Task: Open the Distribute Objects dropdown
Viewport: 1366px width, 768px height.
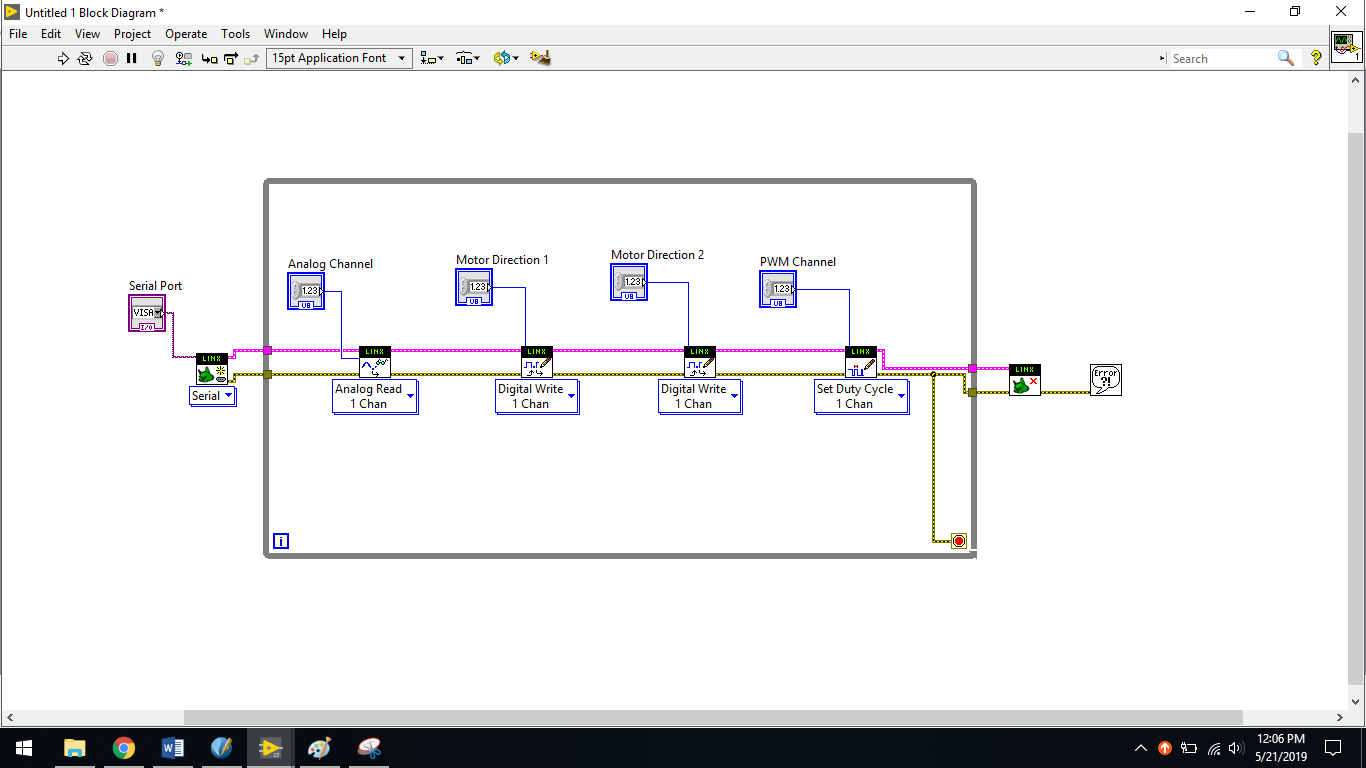Action: point(468,58)
